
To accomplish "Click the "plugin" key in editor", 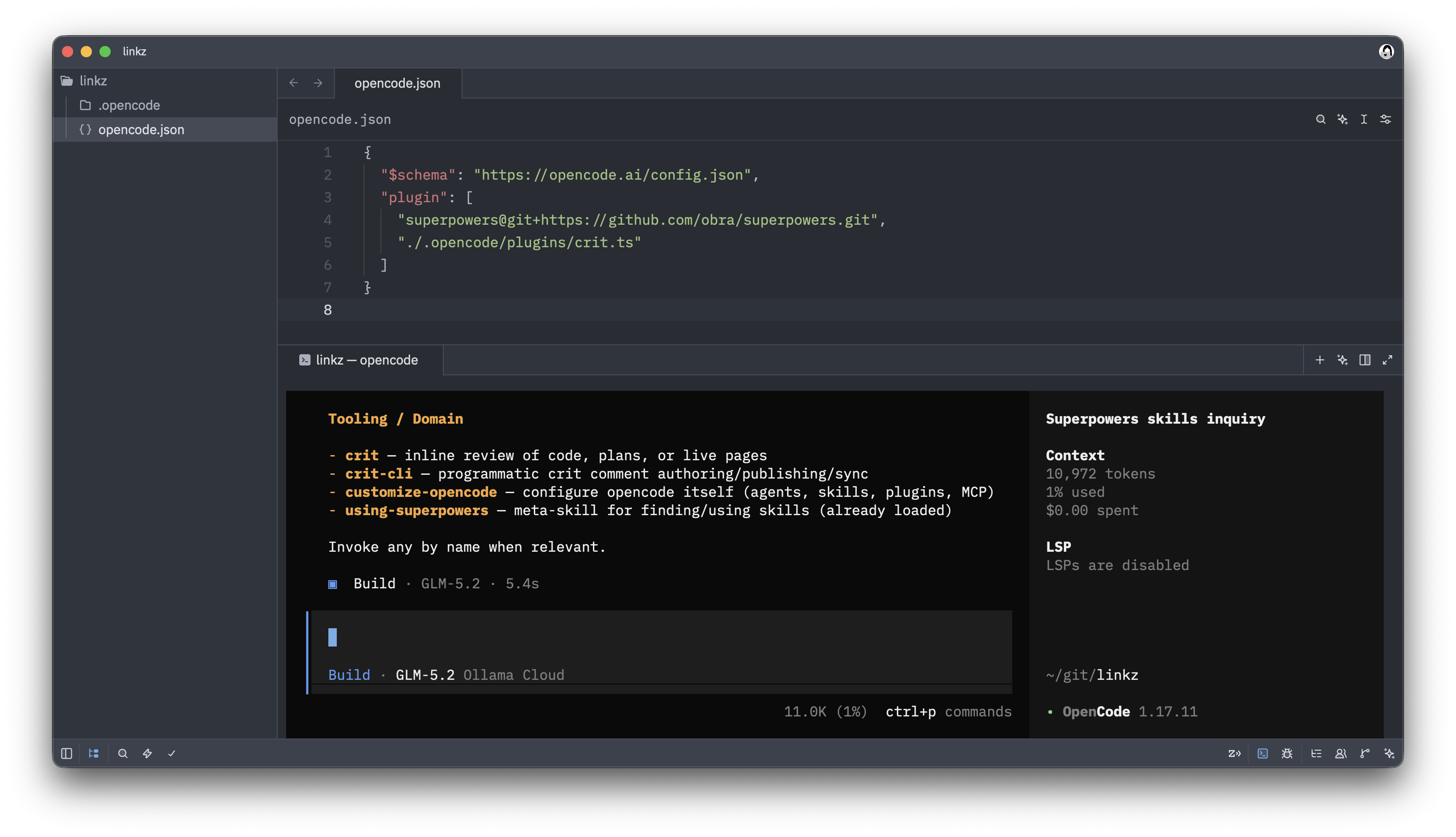I will pyautogui.click(x=414, y=197).
